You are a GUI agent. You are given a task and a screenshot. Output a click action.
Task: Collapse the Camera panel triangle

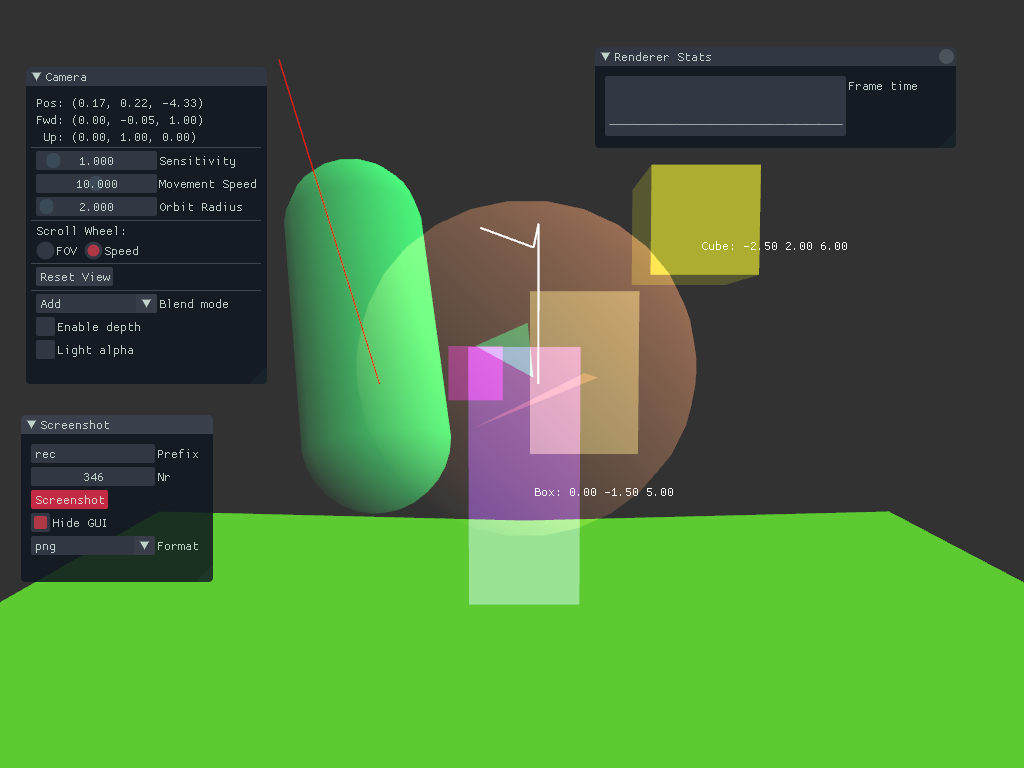pyautogui.click(x=37, y=77)
